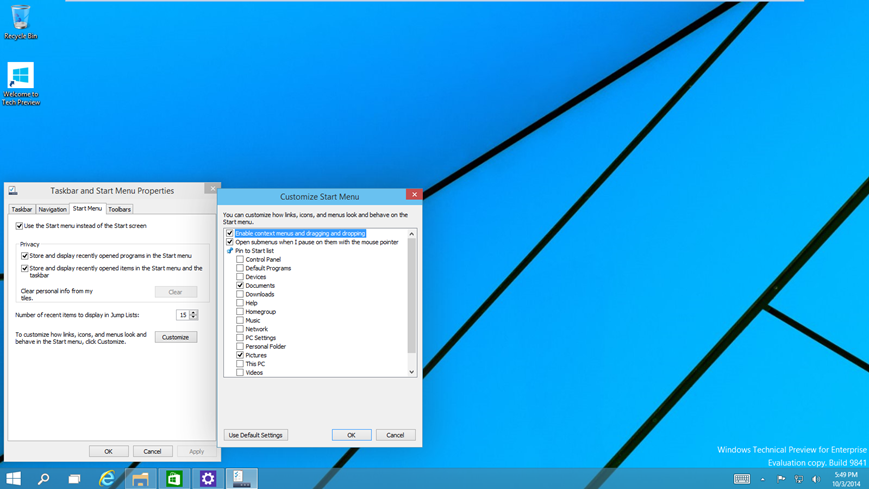869x489 pixels.
Task: Increase Jump Lists item count
Action: (x=193, y=312)
